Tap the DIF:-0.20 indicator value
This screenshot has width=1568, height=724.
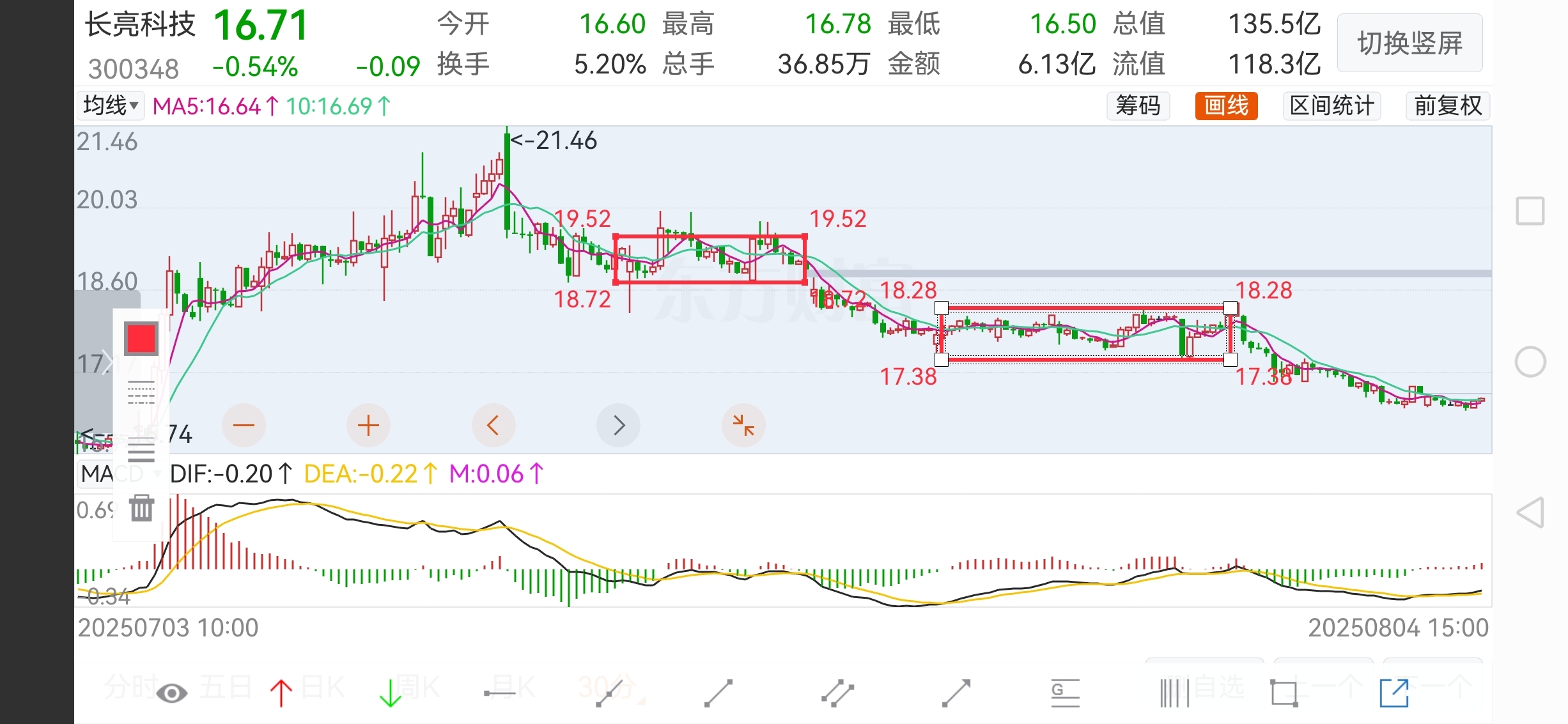click(231, 474)
